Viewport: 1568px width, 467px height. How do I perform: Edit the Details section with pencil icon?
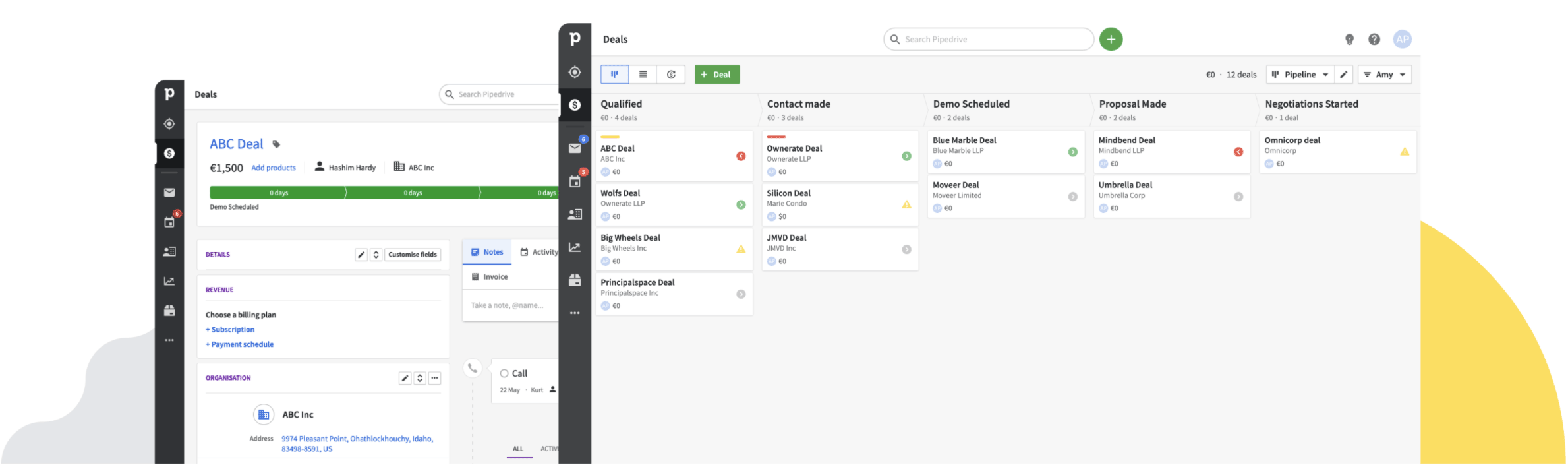click(361, 255)
